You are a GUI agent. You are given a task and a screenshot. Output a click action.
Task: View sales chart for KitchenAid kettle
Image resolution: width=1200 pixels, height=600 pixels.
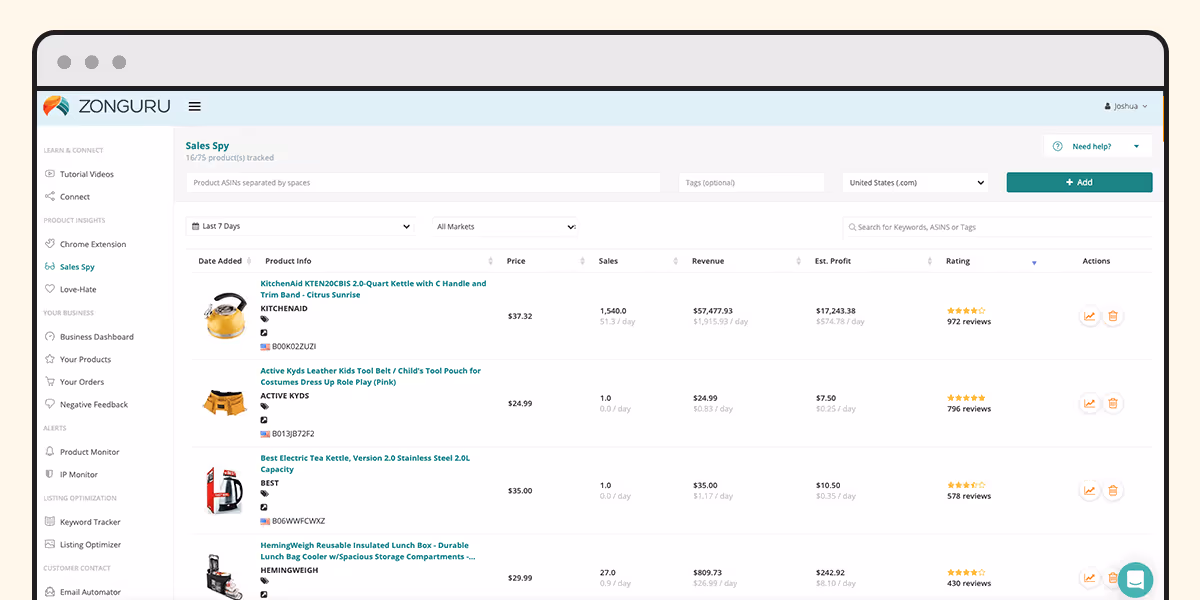(x=1089, y=316)
